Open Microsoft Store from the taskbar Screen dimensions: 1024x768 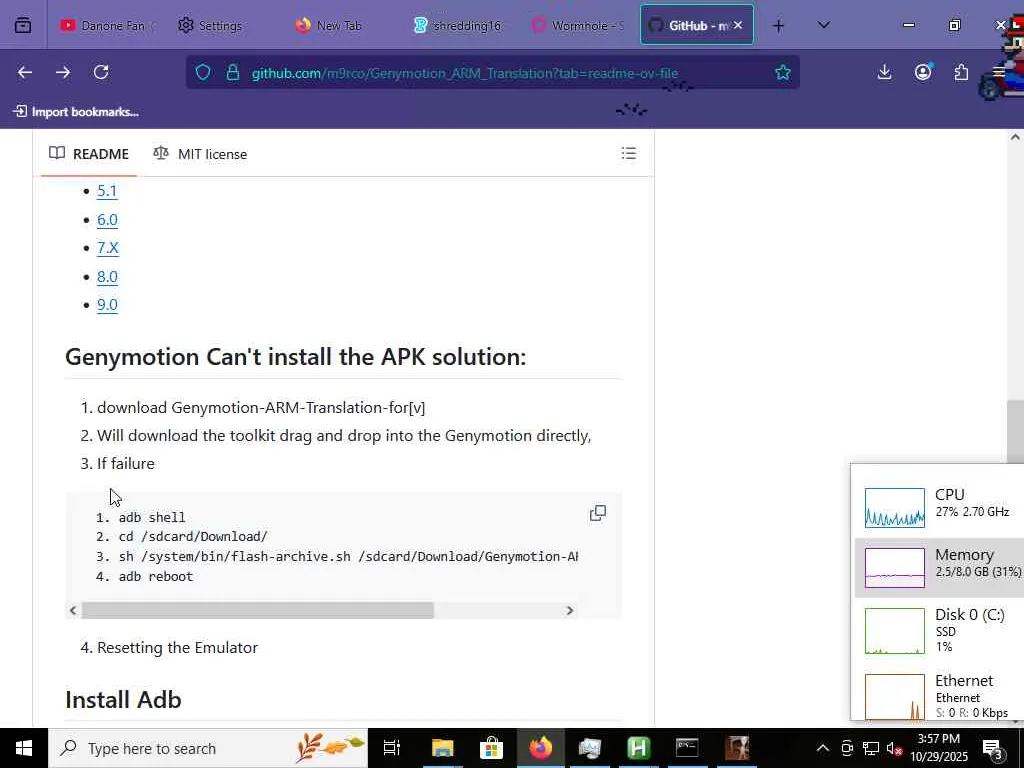(x=491, y=748)
